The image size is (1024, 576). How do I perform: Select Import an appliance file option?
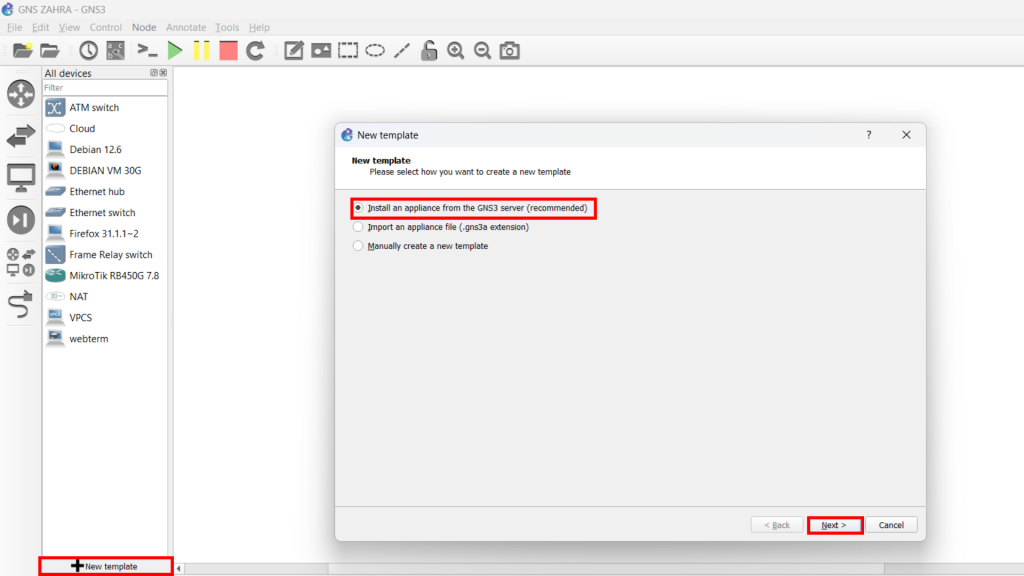[x=359, y=227]
